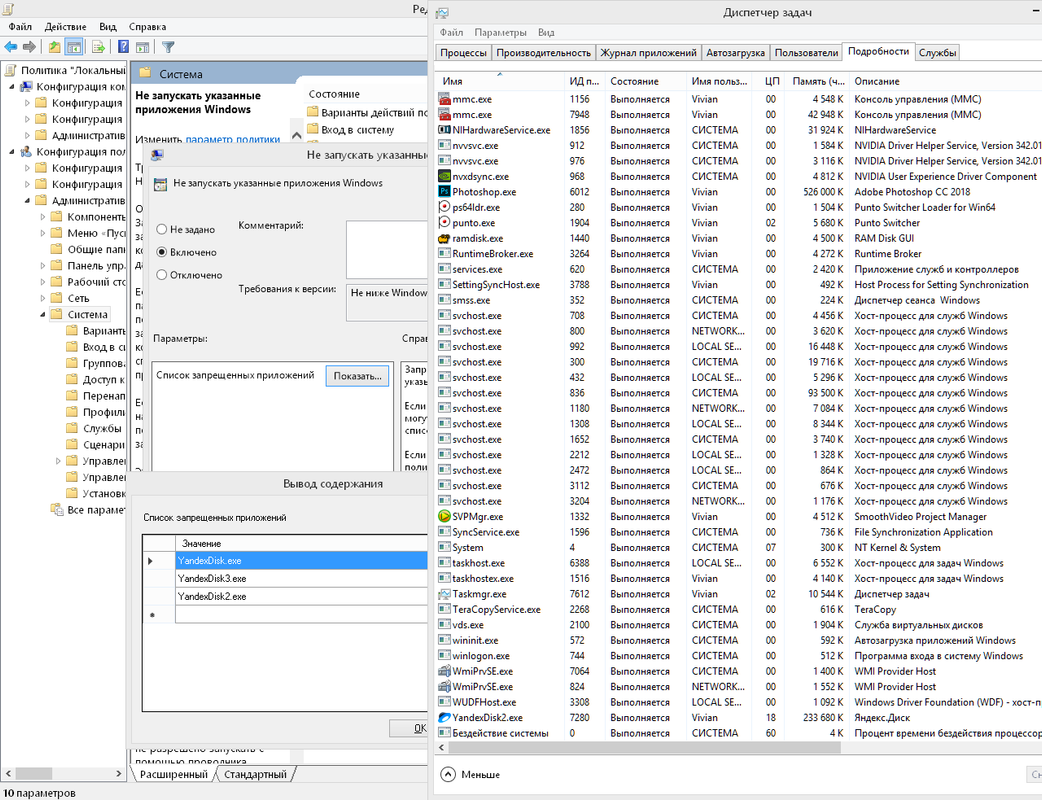The image size is (1042, 800).
Task: Click the 'Показать...' button
Action: (358, 375)
